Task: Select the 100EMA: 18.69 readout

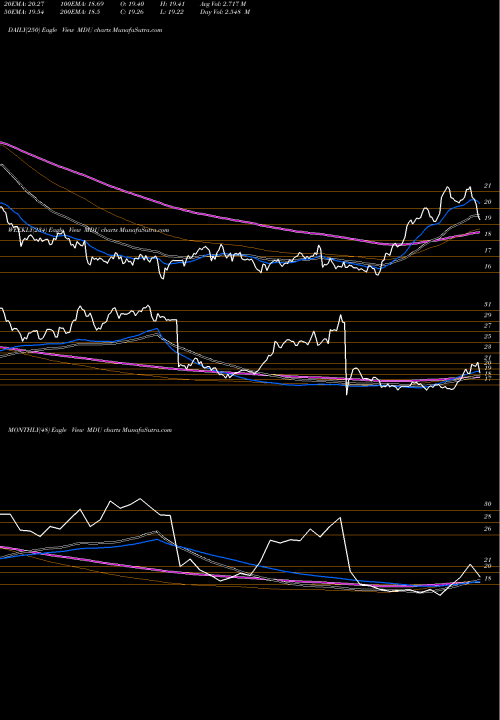Action: (x=82, y=4)
